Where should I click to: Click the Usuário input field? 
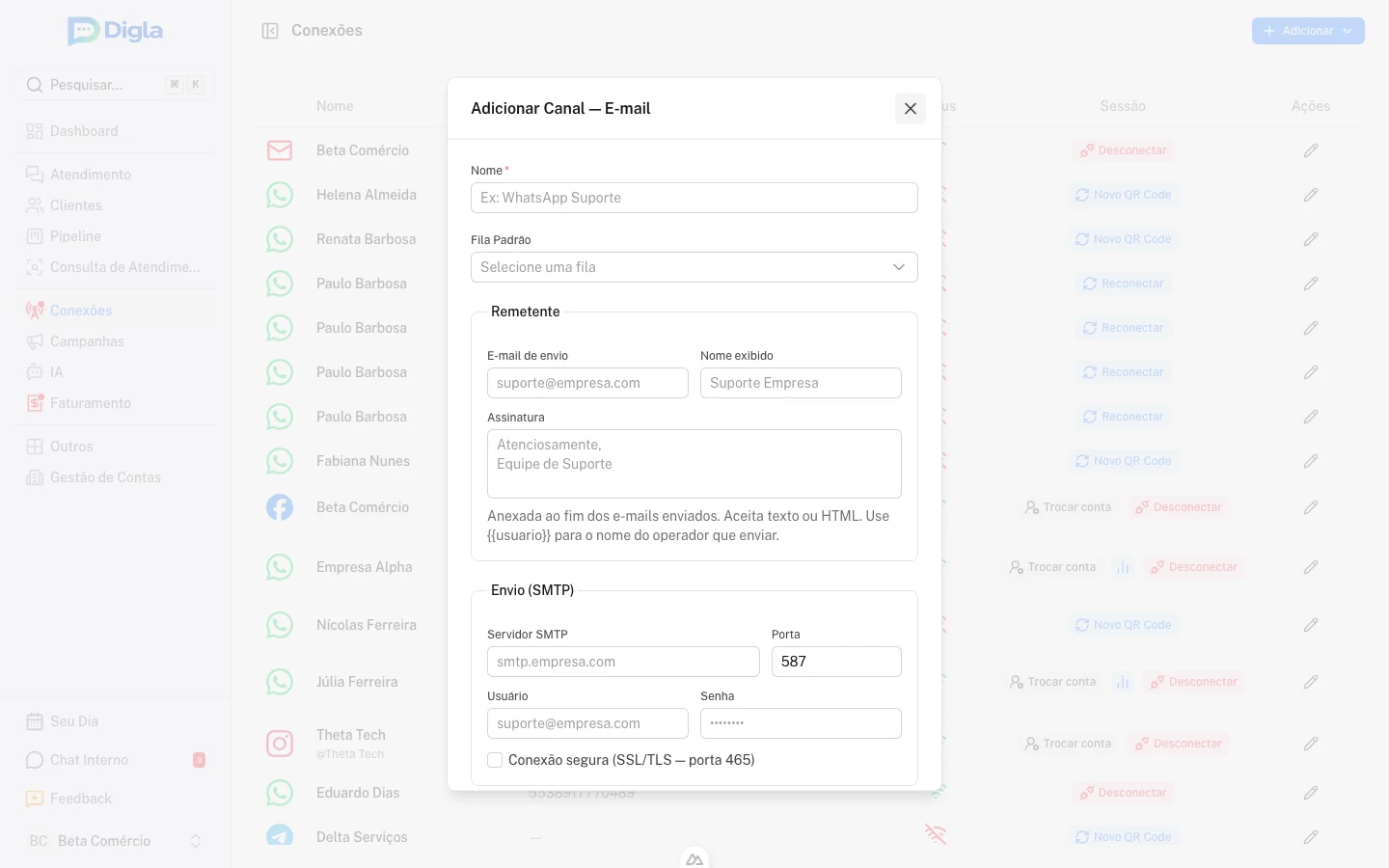point(587,723)
